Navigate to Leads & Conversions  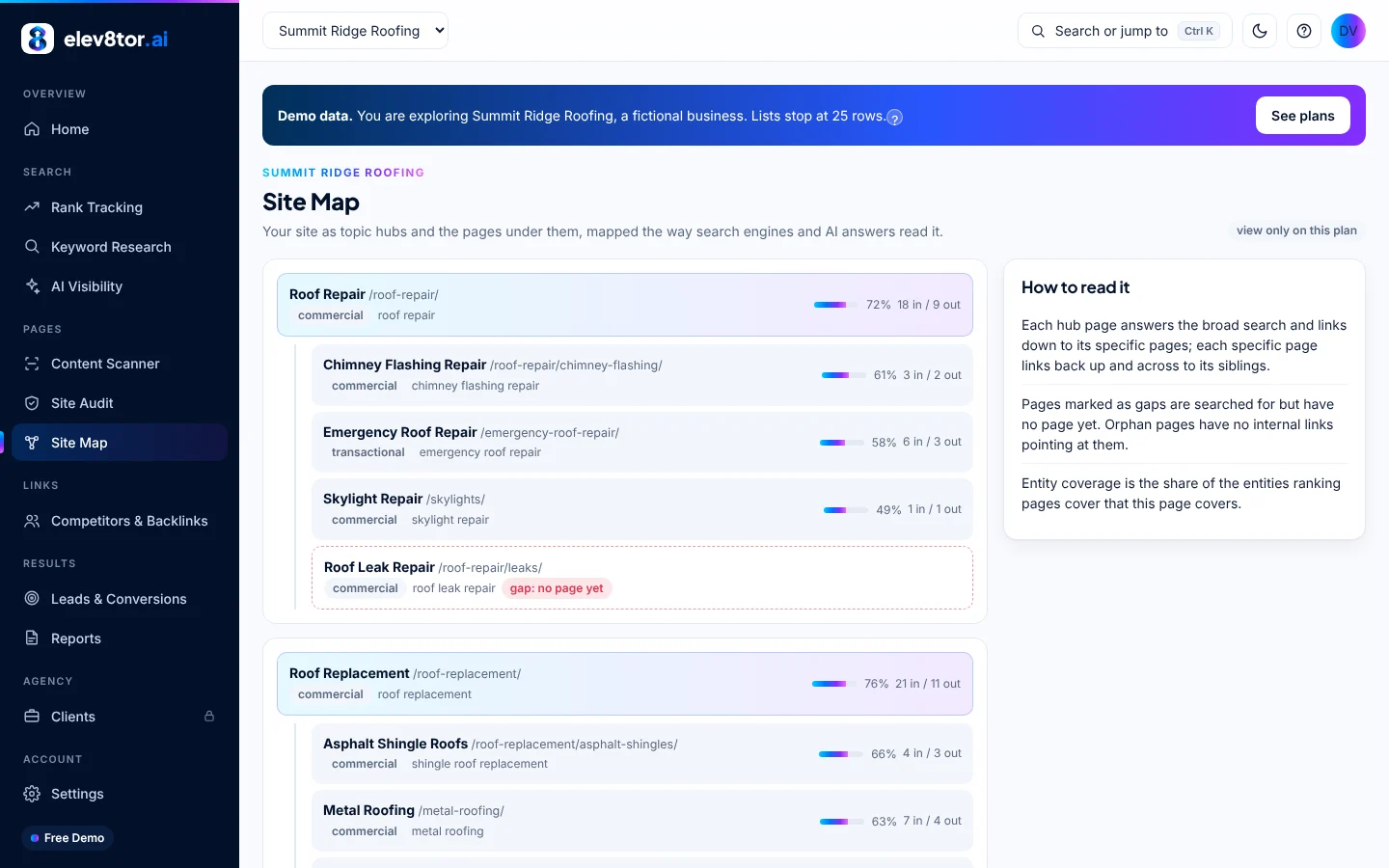click(x=120, y=599)
